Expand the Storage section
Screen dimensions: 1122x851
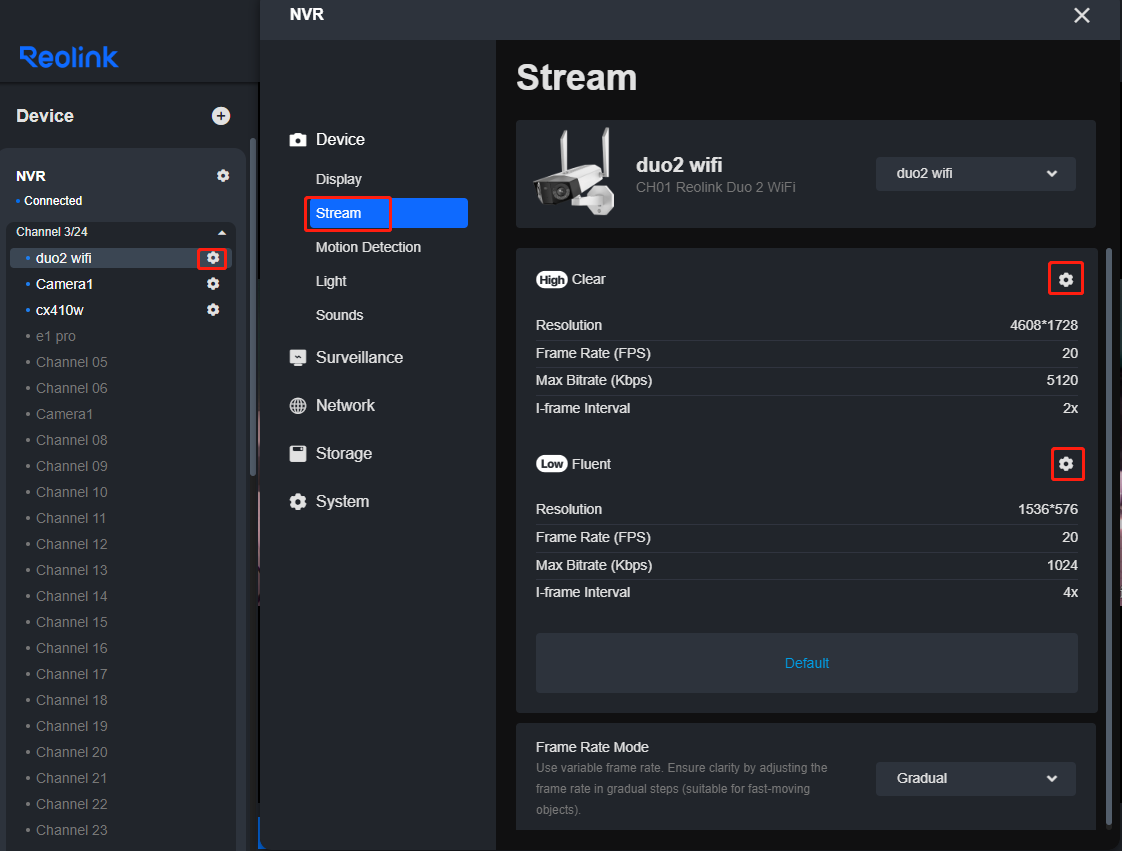[x=343, y=454]
